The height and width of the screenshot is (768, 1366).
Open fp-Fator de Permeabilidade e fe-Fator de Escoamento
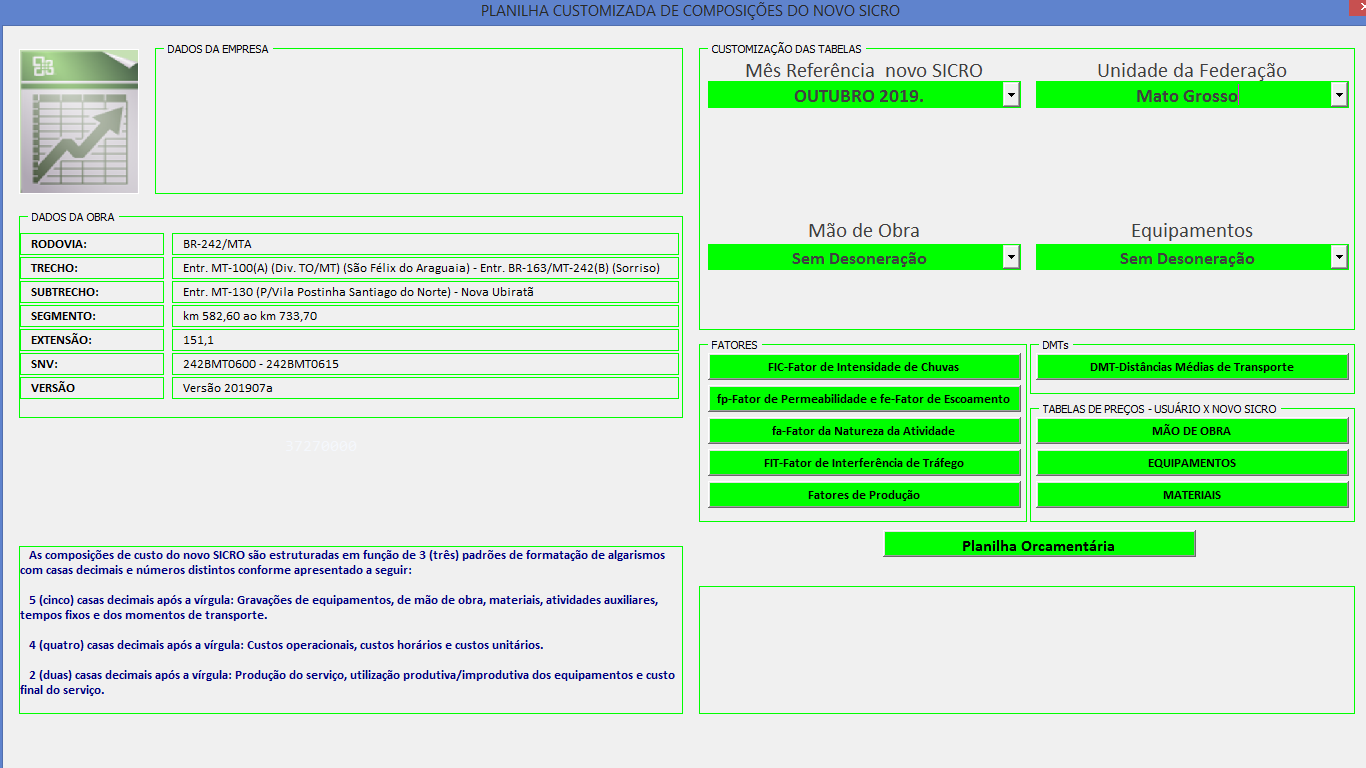coord(865,399)
